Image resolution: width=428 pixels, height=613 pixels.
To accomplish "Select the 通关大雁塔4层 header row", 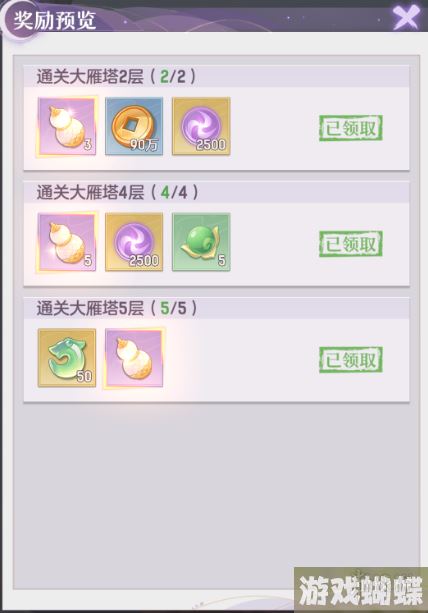I will click(x=217, y=192).
